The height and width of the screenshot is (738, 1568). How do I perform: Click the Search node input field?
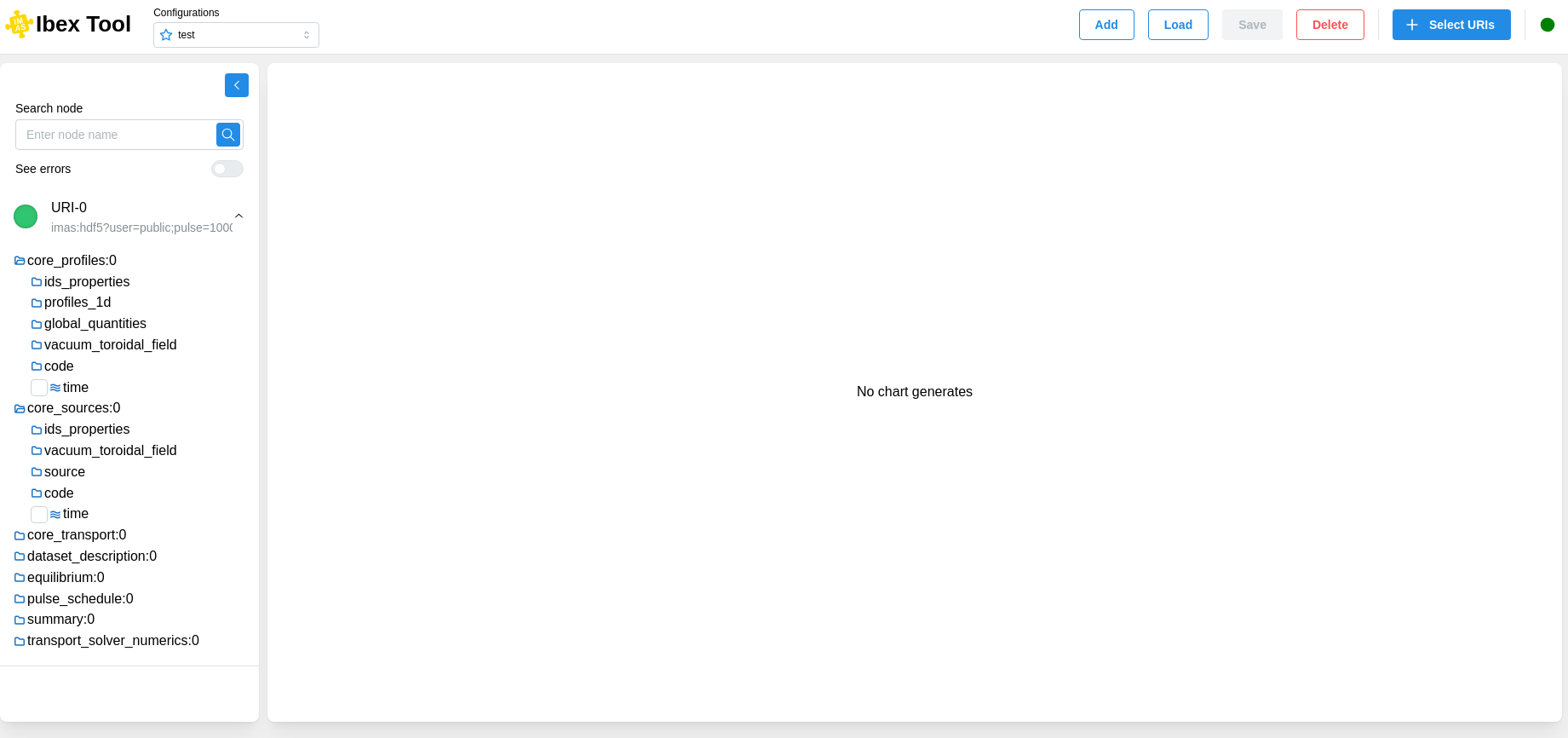pos(117,135)
